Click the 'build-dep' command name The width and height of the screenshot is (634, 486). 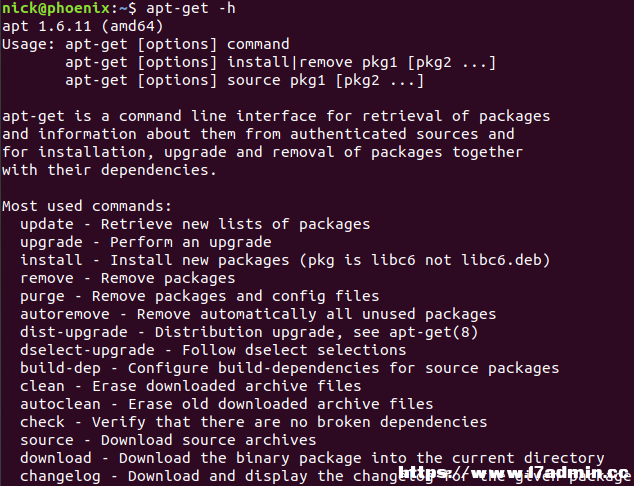coord(61,368)
